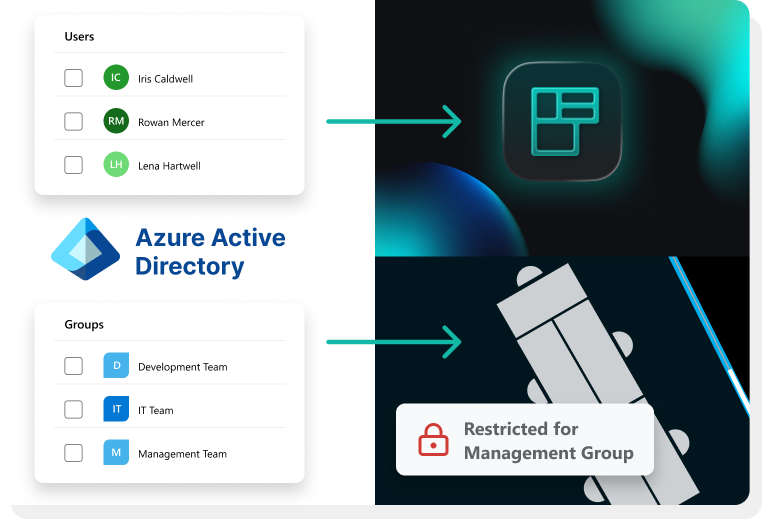Screen dimensions: 762x519
Task: Click the Azure Active Directory title text
Action: click(x=210, y=252)
